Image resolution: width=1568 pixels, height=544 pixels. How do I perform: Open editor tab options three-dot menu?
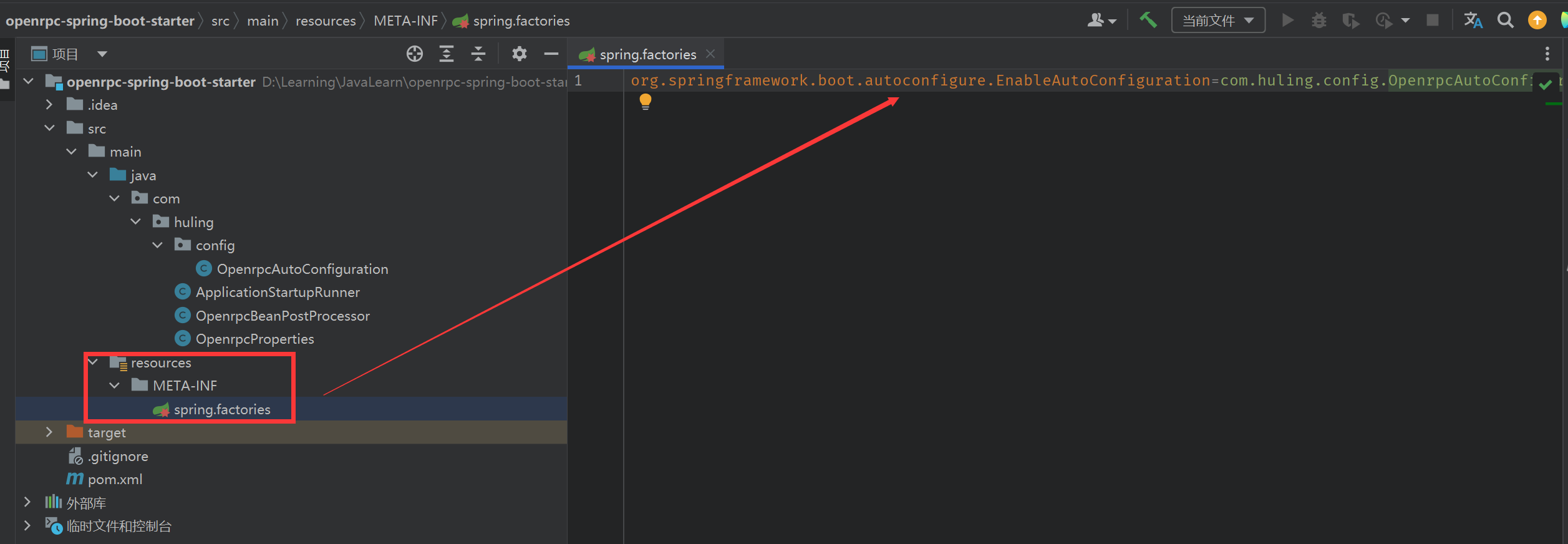[x=1547, y=54]
